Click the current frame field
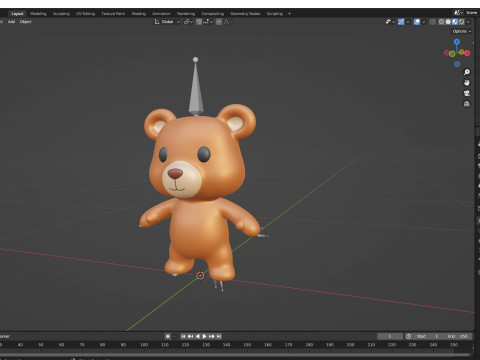480x360 pixels. (390, 336)
